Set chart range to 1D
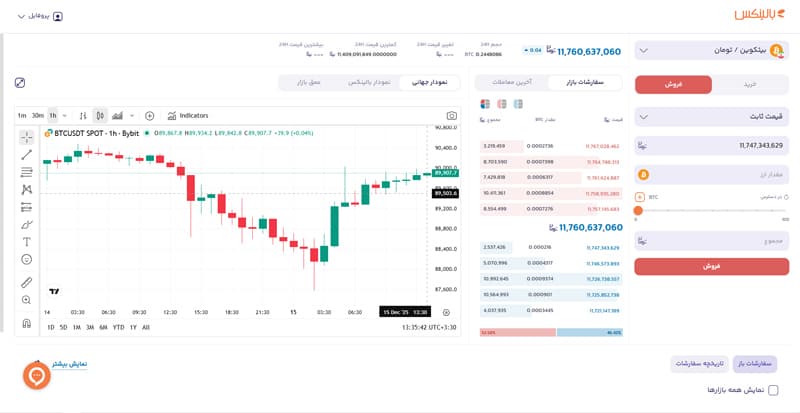Screen dimensions: 800x413 tap(51, 327)
